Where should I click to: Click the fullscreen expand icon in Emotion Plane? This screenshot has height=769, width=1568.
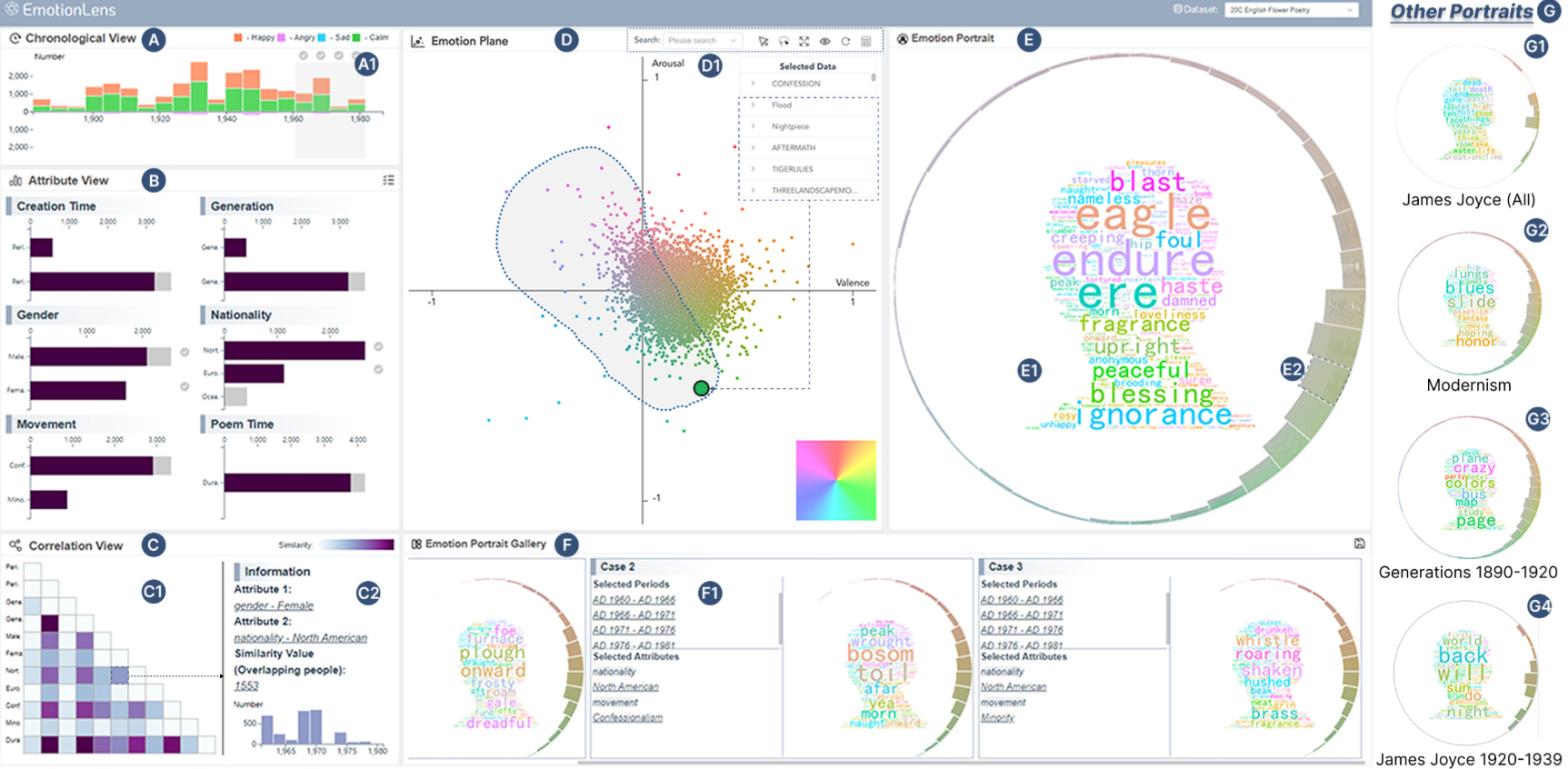804,41
